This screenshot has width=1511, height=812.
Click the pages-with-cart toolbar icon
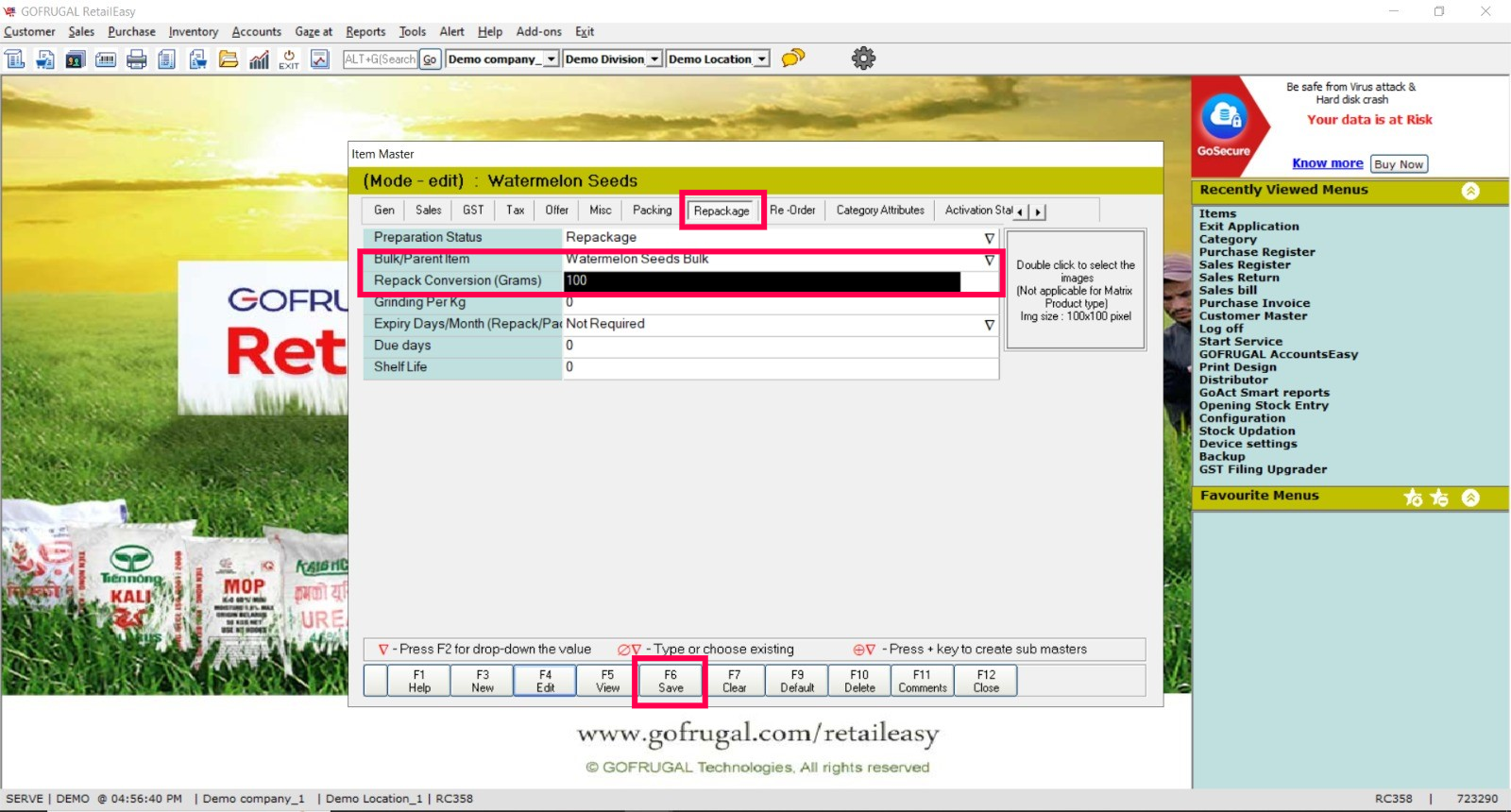(x=197, y=59)
